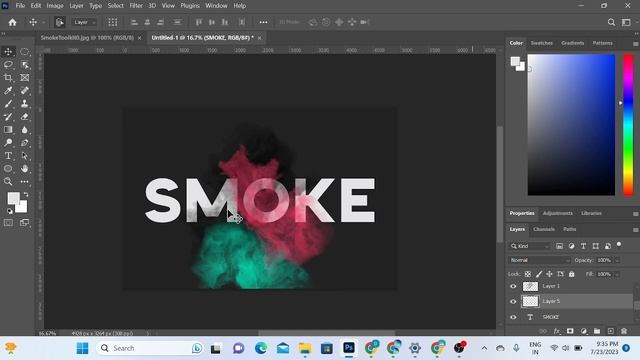Select the Brush tool
The width and height of the screenshot is (640, 360).
[x=8, y=104]
